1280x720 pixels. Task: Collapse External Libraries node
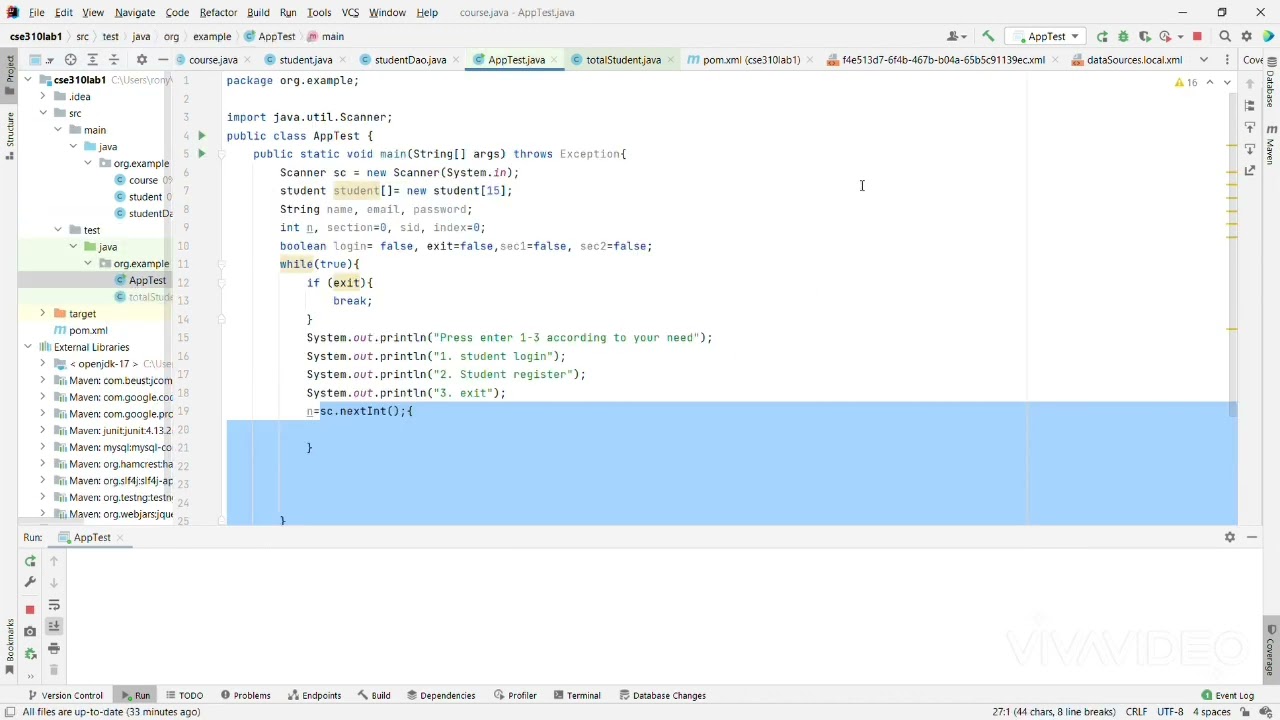tap(28, 347)
